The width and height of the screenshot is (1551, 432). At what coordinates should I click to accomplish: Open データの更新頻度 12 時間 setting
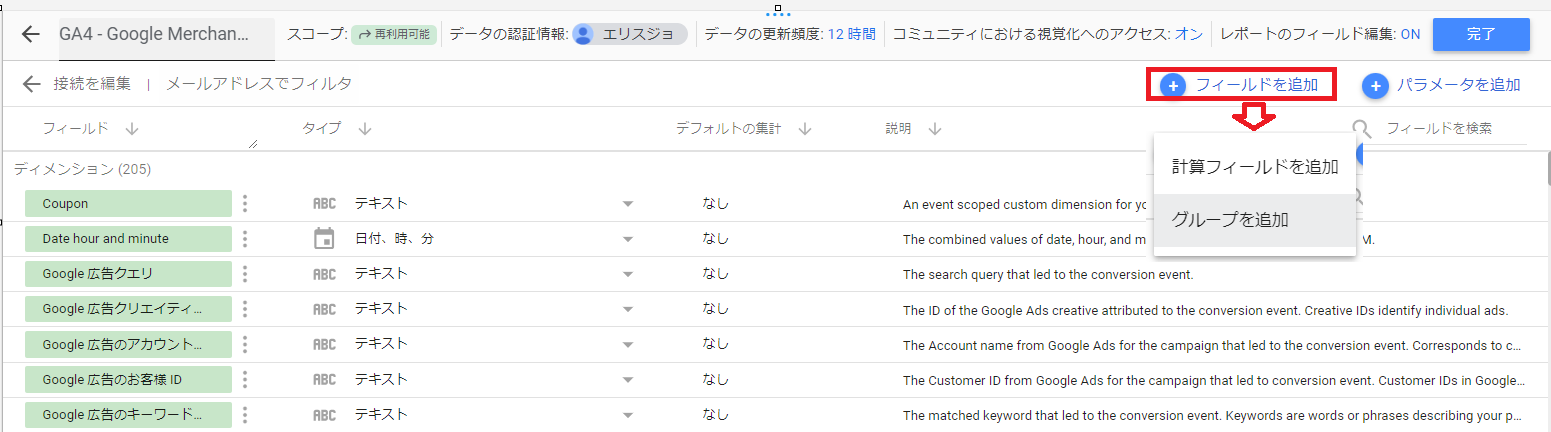click(x=851, y=35)
